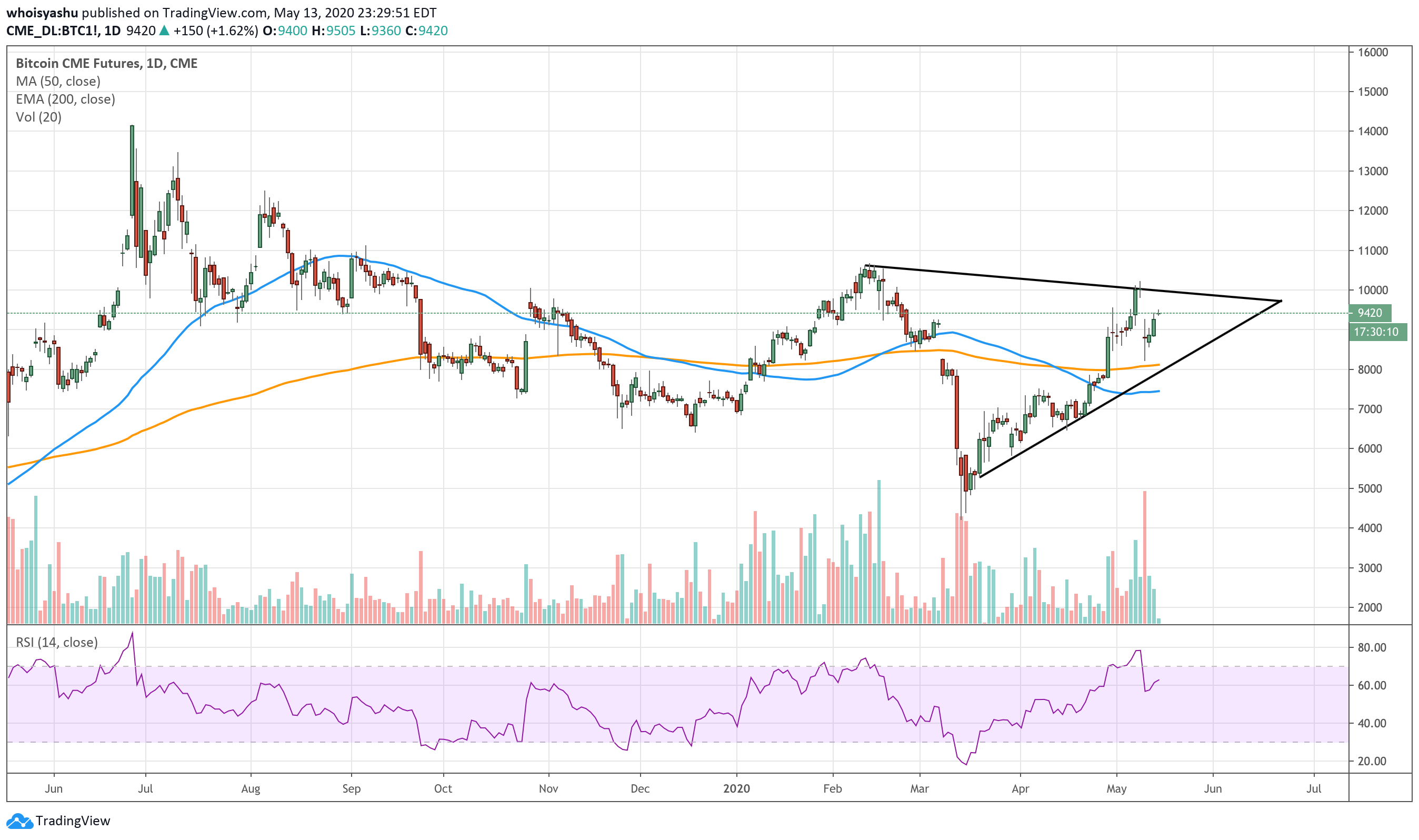Click the Mar label on time axis
The image size is (1419, 840).
click(x=919, y=789)
